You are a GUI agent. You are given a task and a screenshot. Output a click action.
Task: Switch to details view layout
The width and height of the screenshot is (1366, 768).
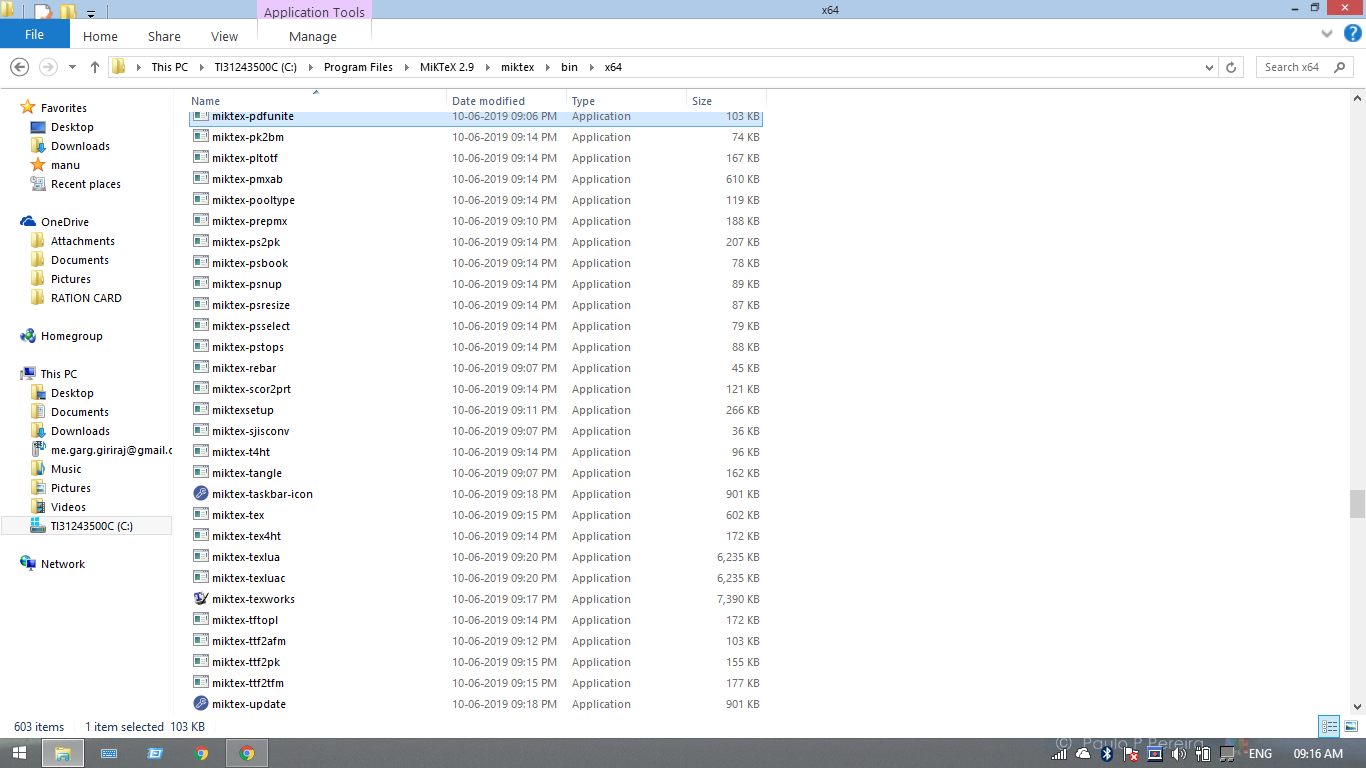pos(1329,727)
